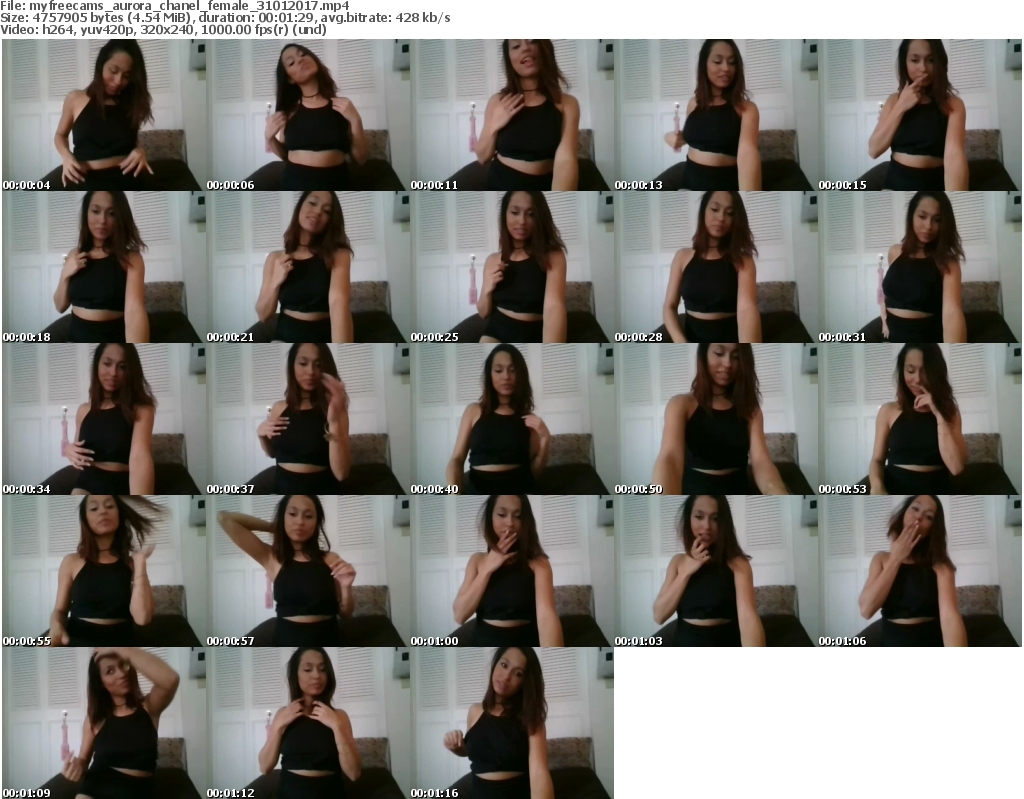The width and height of the screenshot is (1024, 799).
Task: Click the 'Video: h264, yuv420p' header line
Action: tap(163, 29)
